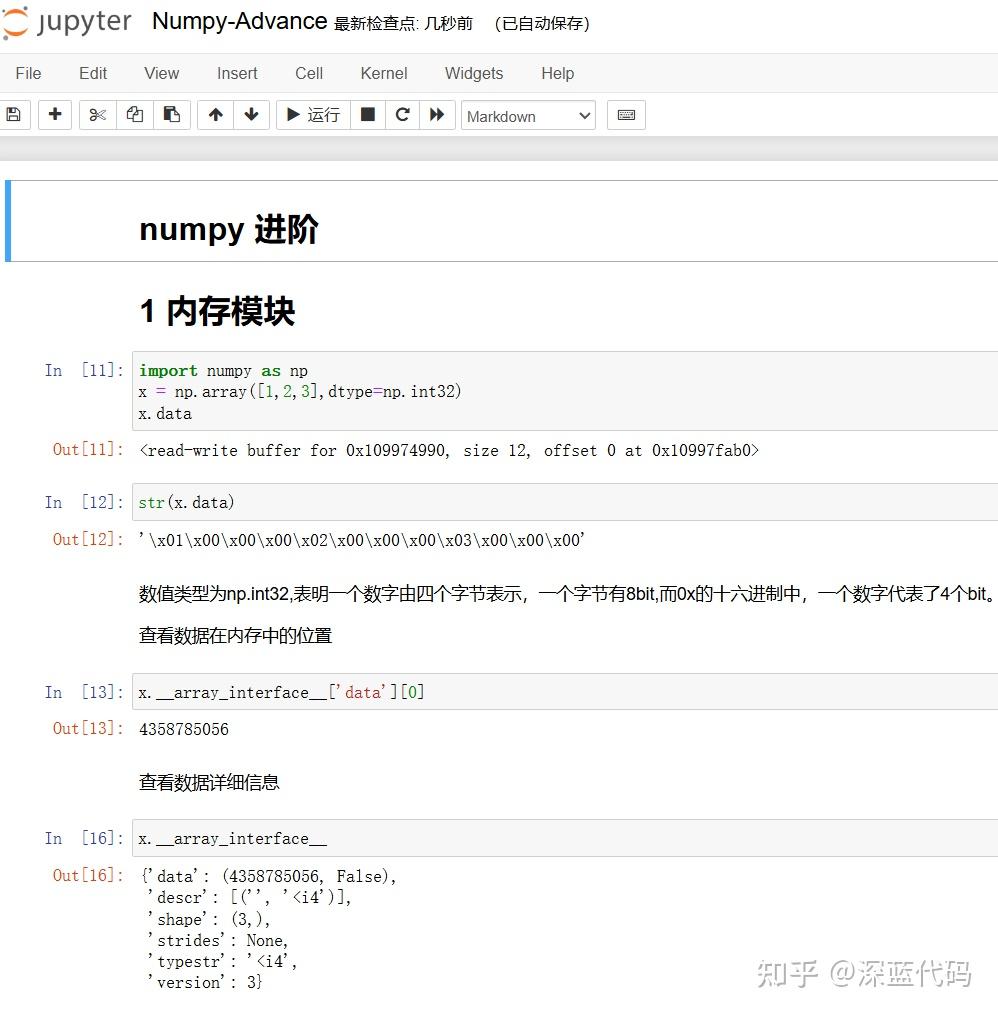Paste a cell using the paste icon
Screen dimensions: 998x1014
point(171,114)
